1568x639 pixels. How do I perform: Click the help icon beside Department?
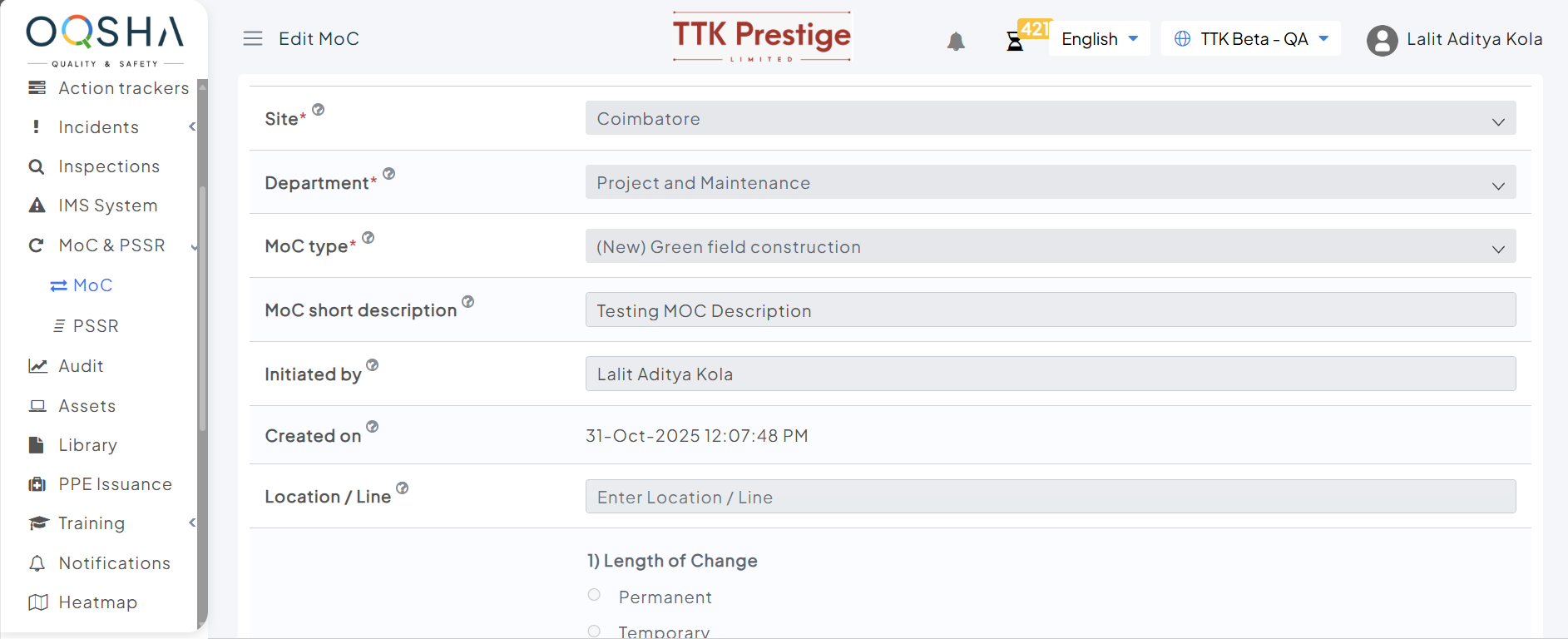click(389, 174)
